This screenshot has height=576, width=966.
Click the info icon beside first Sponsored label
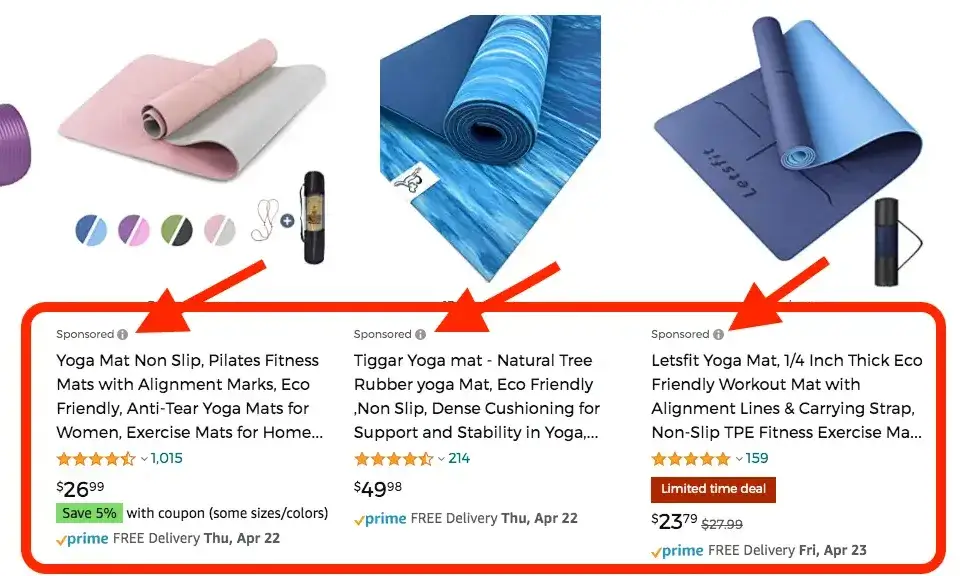[x=123, y=335]
